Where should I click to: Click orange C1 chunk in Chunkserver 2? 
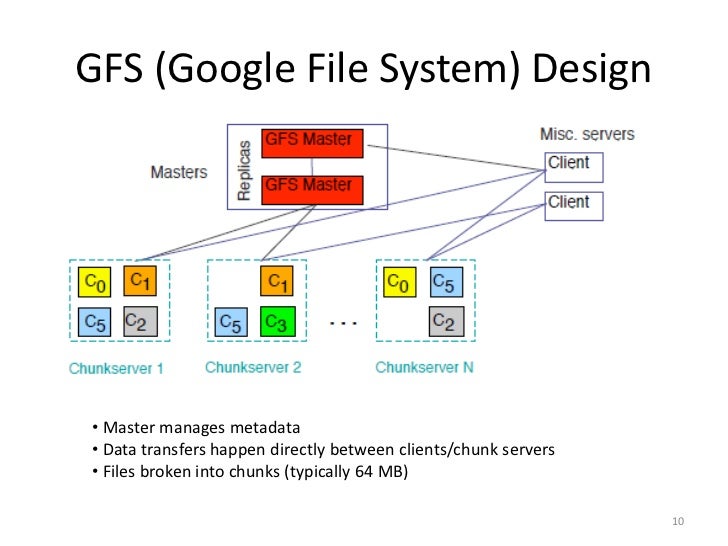[277, 281]
